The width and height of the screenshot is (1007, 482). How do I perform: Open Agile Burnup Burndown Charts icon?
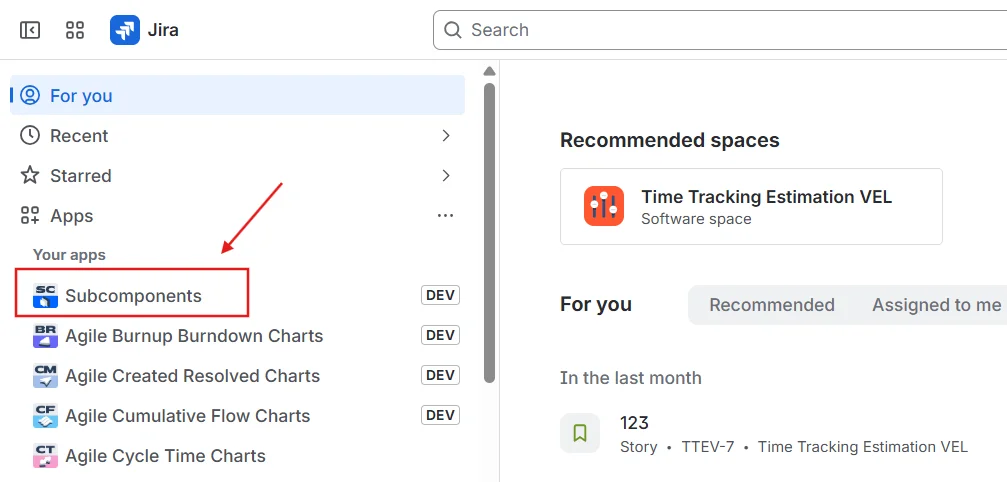click(x=46, y=336)
